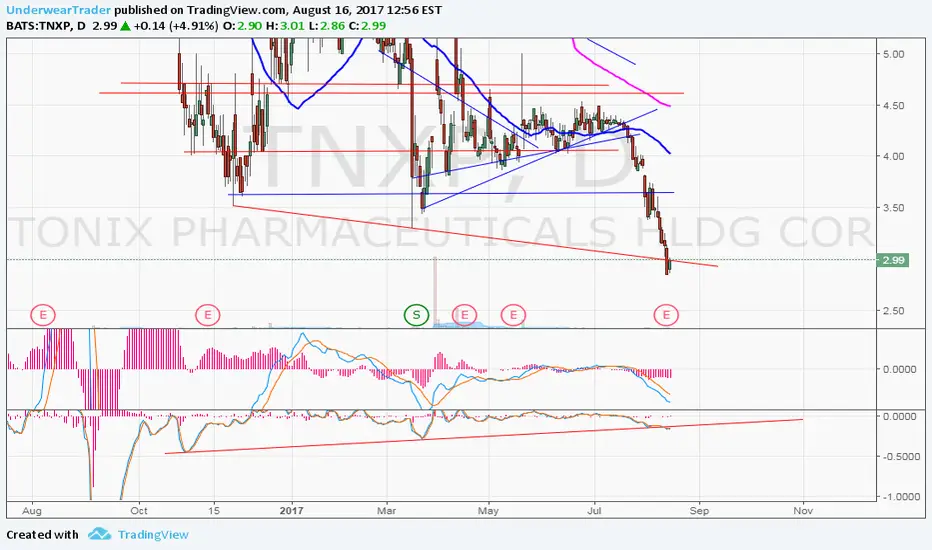Image resolution: width=932 pixels, height=550 pixels.
Task: Click the 'E' earnings marker under the latest candle
Action: pyautogui.click(x=666, y=315)
